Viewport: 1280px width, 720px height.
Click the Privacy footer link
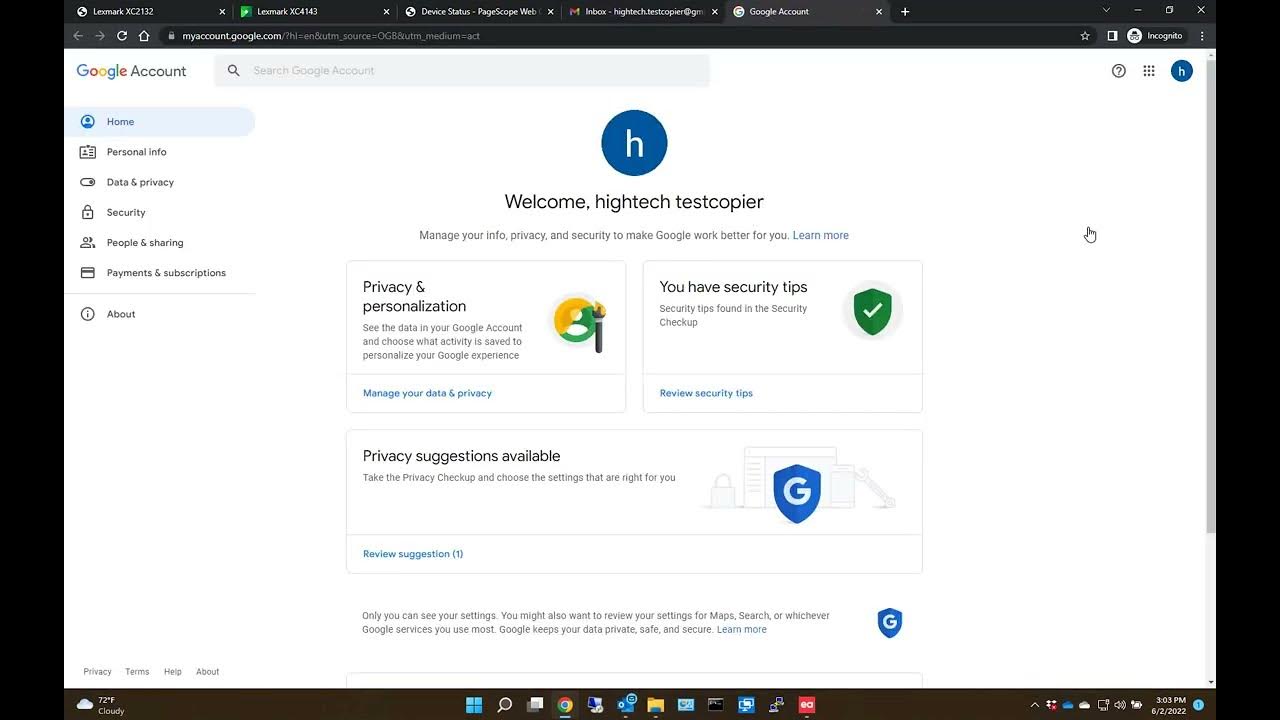pyautogui.click(x=97, y=672)
